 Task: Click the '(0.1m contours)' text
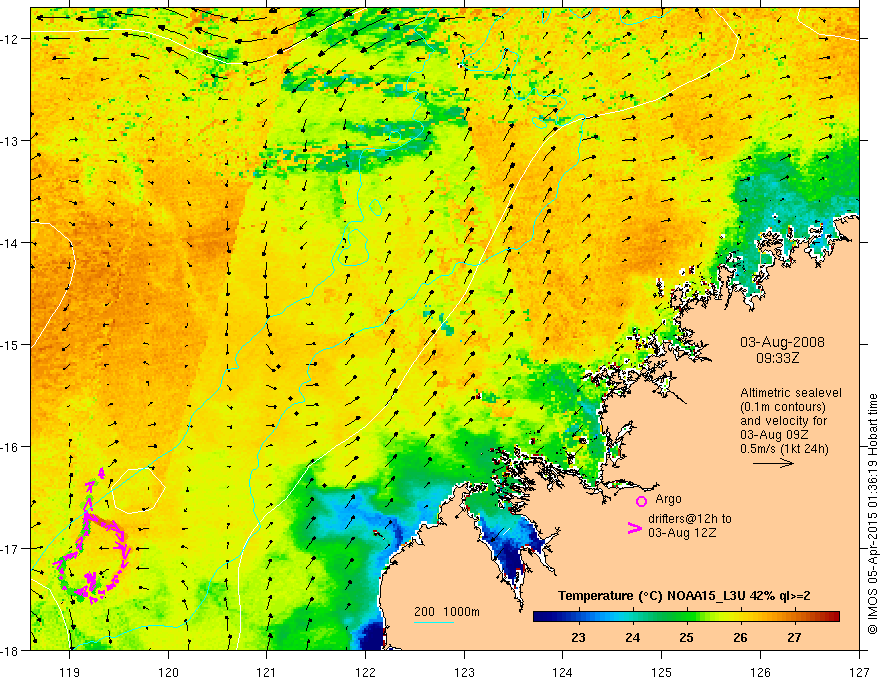click(x=783, y=407)
